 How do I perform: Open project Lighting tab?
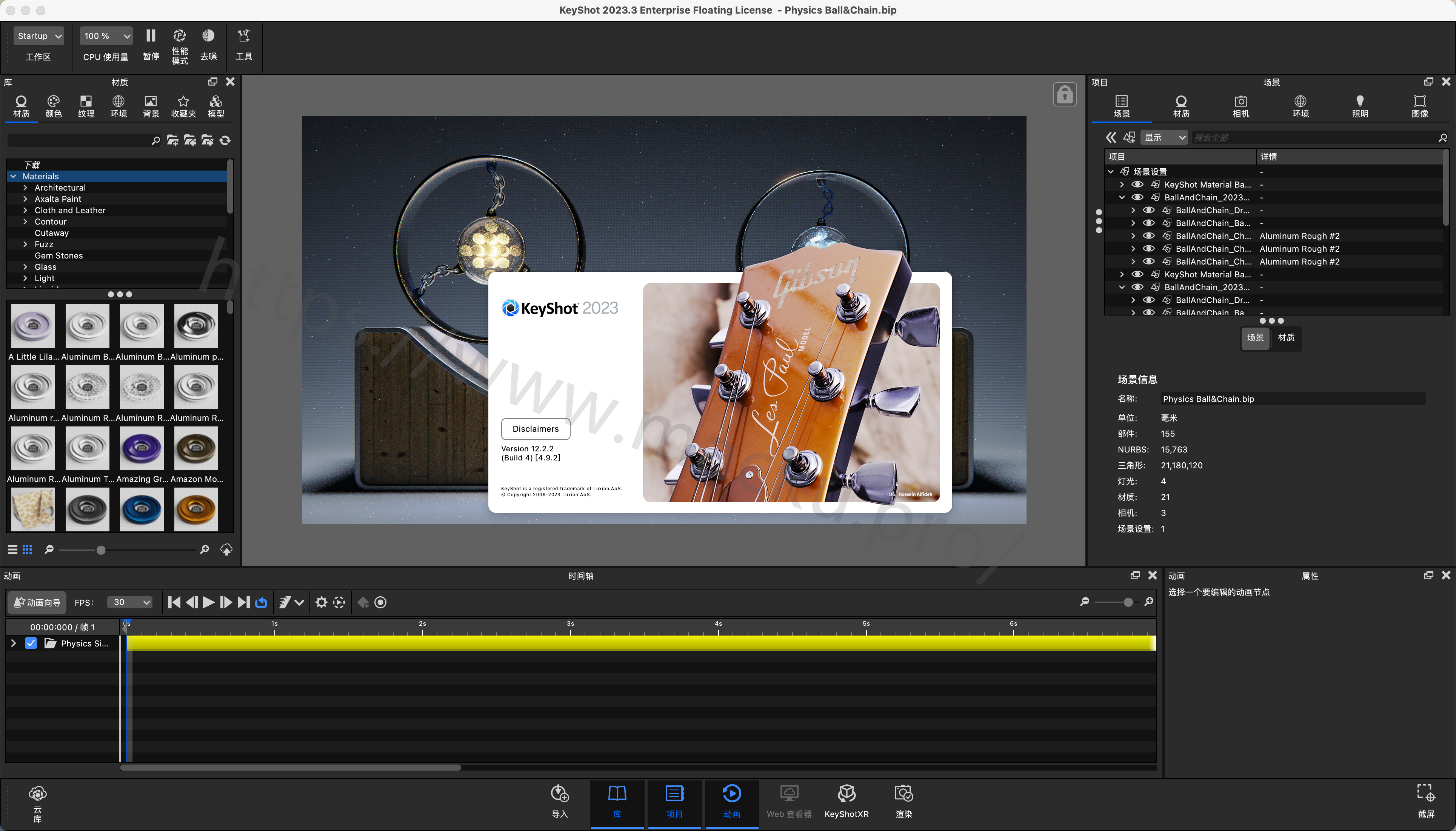coord(1360,106)
